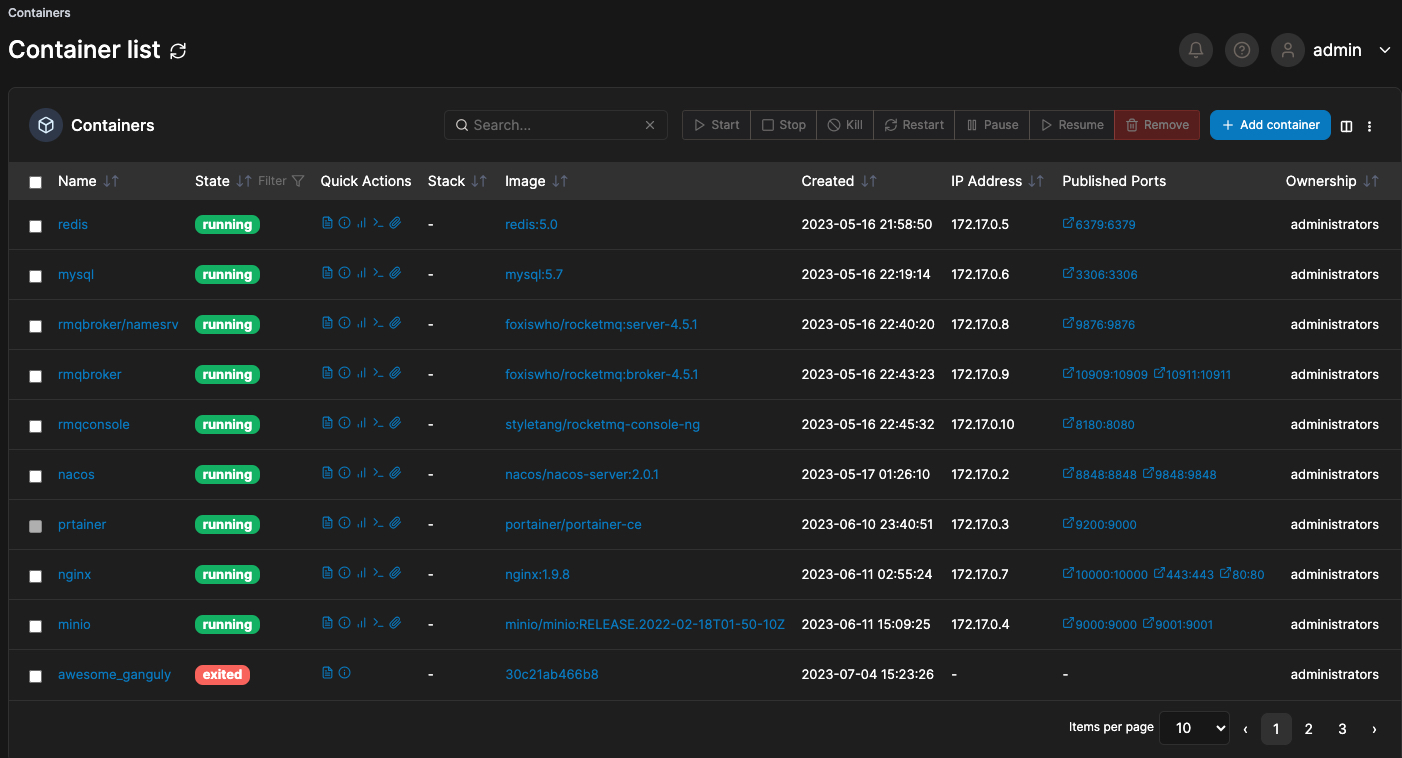Click the Start button
1402x758 pixels.
(x=716, y=125)
